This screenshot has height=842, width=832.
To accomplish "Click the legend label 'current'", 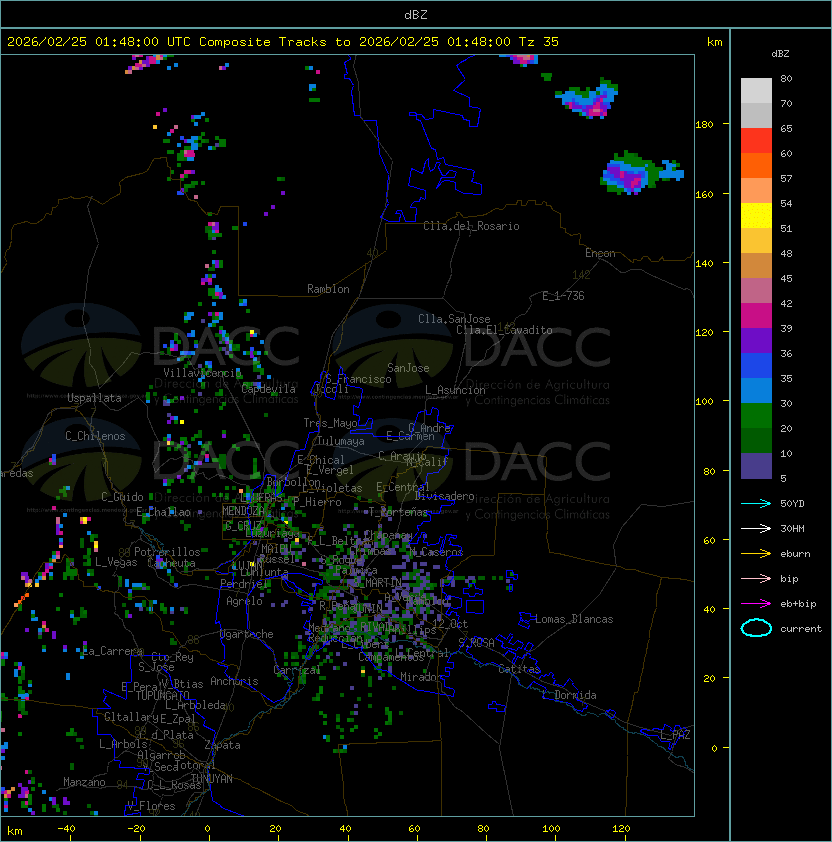I will [x=801, y=629].
